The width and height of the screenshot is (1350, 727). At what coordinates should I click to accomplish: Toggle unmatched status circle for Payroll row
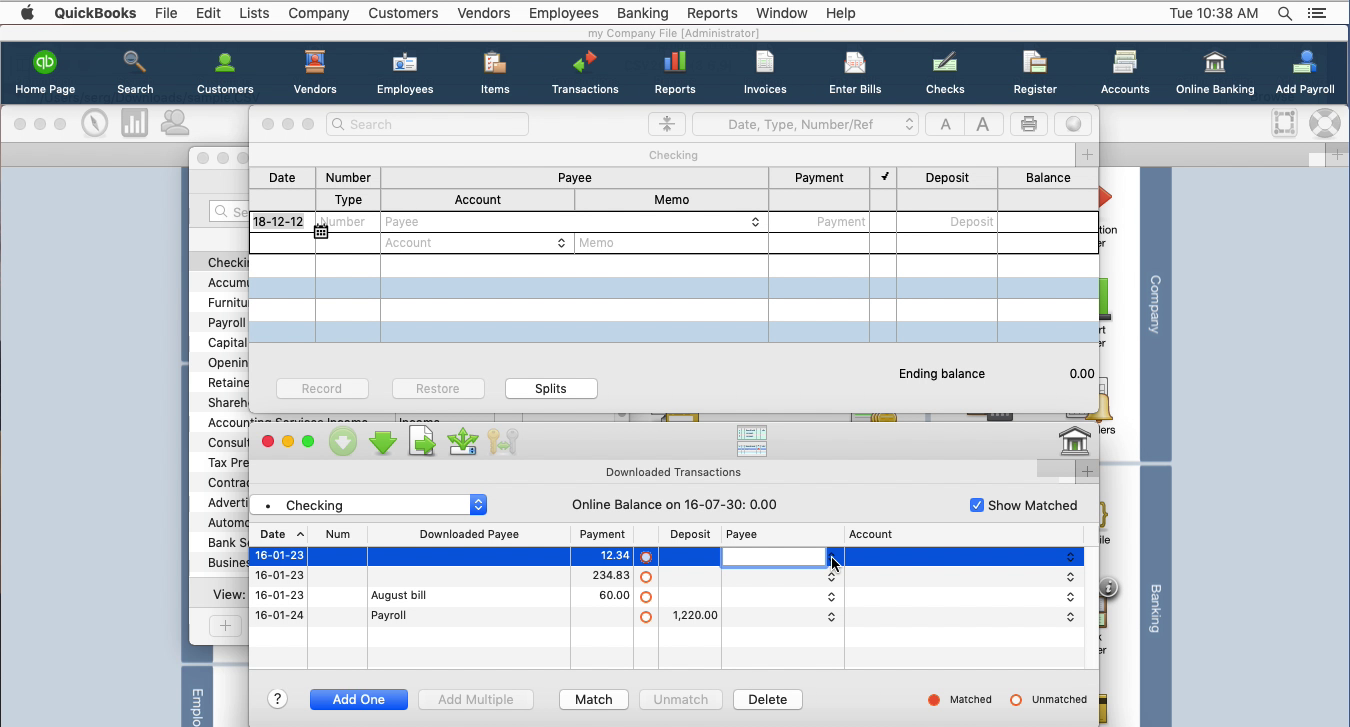[x=646, y=617]
